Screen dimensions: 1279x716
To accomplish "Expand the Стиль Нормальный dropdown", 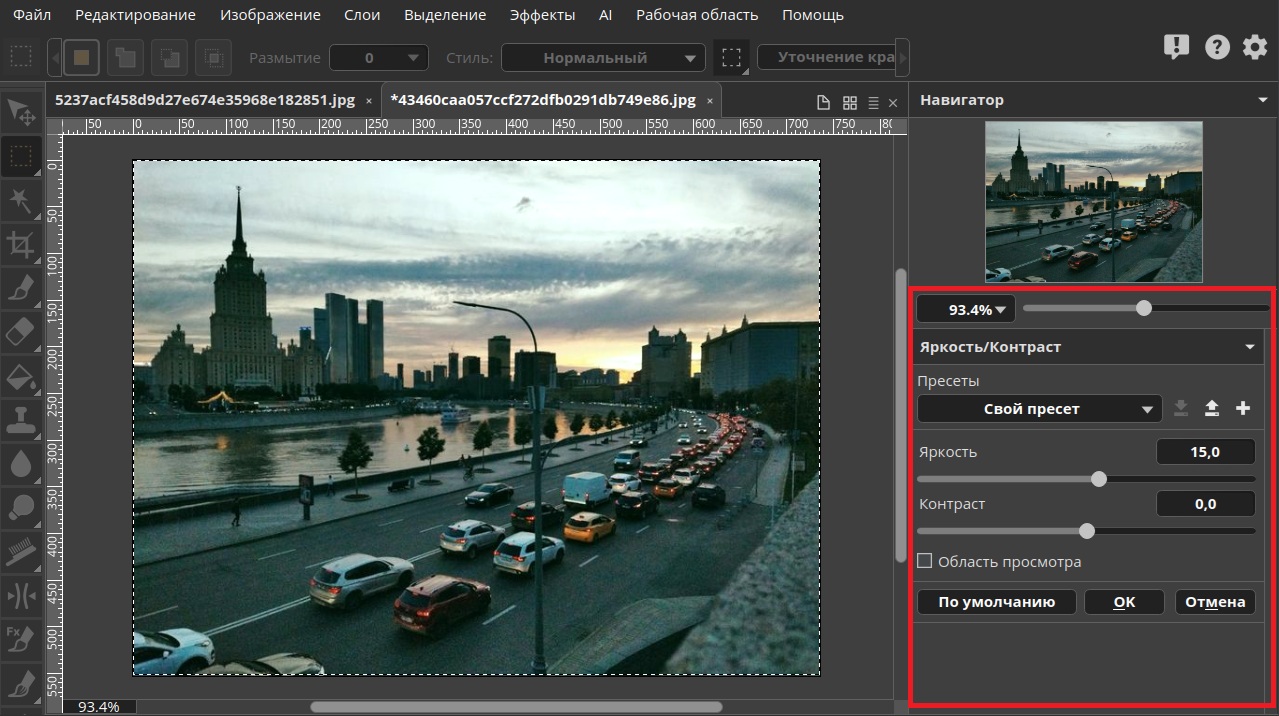I will (603, 58).
